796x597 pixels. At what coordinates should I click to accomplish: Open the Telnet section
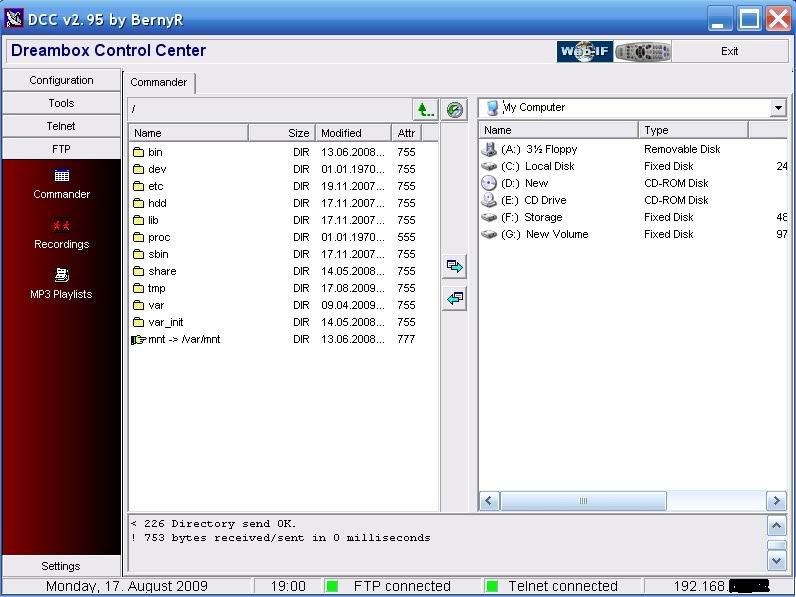(x=61, y=126)
